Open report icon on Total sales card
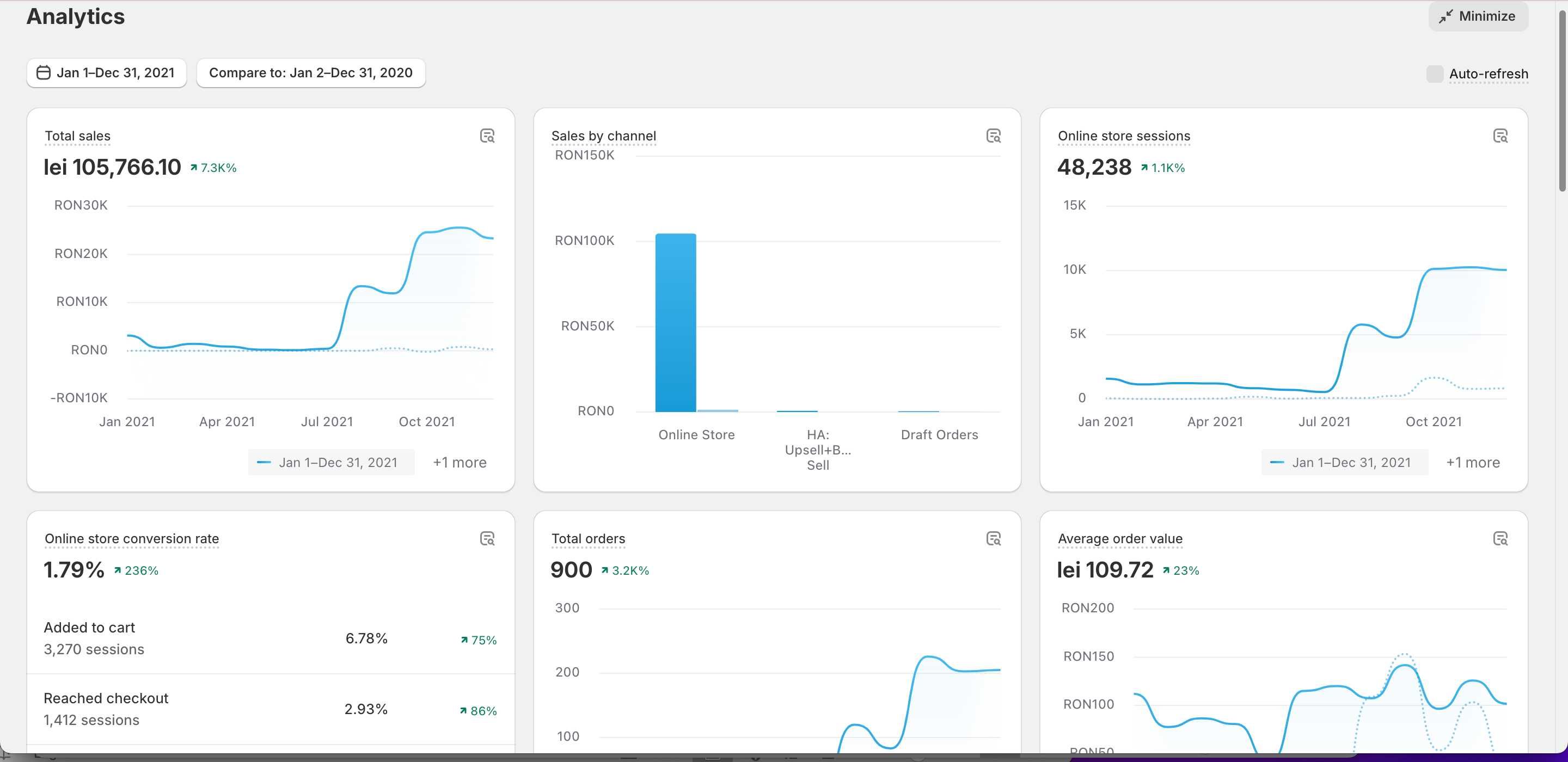 click(487, 136)
